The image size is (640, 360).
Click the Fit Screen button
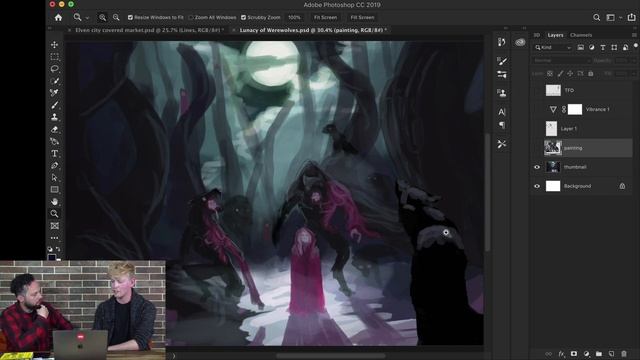325,18
